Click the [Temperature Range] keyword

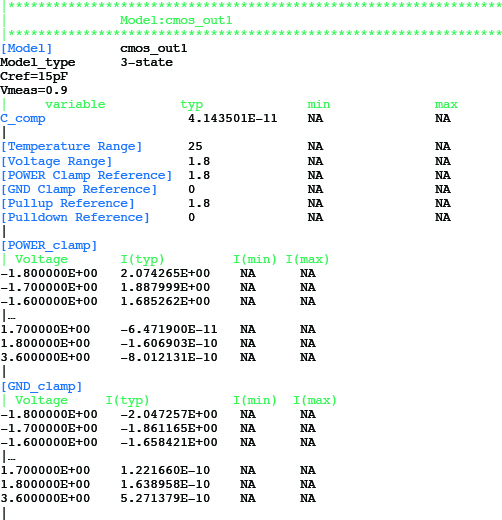point(71,147)
